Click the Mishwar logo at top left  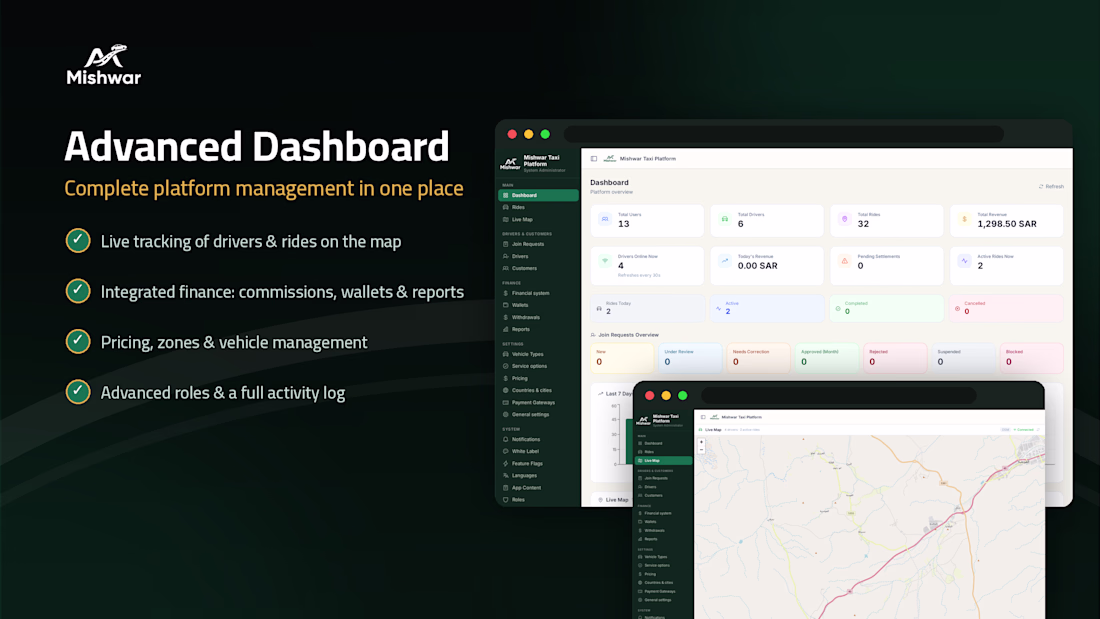click(104, 65)
